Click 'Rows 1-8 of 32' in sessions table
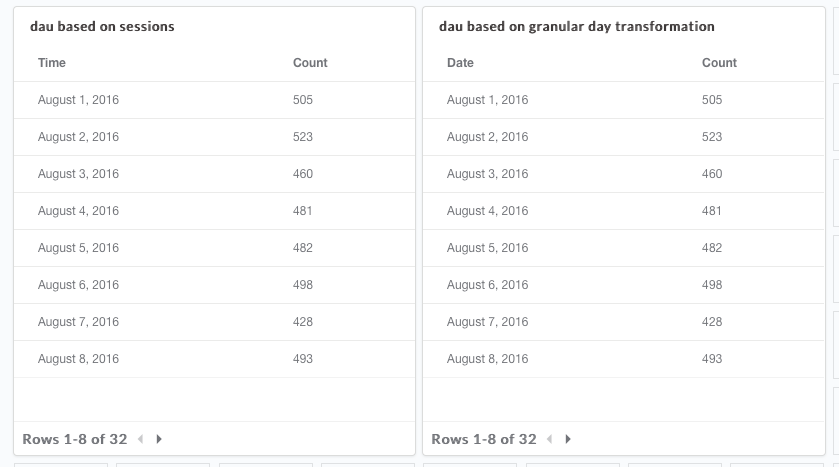The width and height of the screenshot is (839, 467). click(x=75, y=439)
